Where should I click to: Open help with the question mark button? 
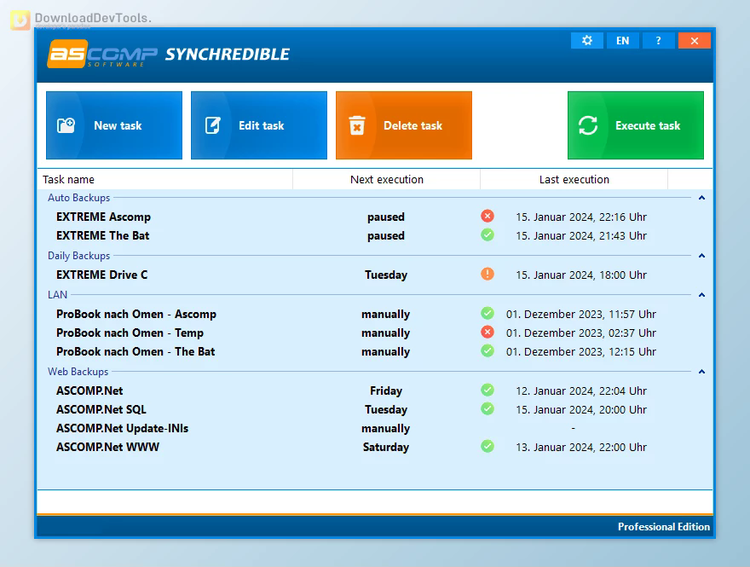click(x=658, y=41)
